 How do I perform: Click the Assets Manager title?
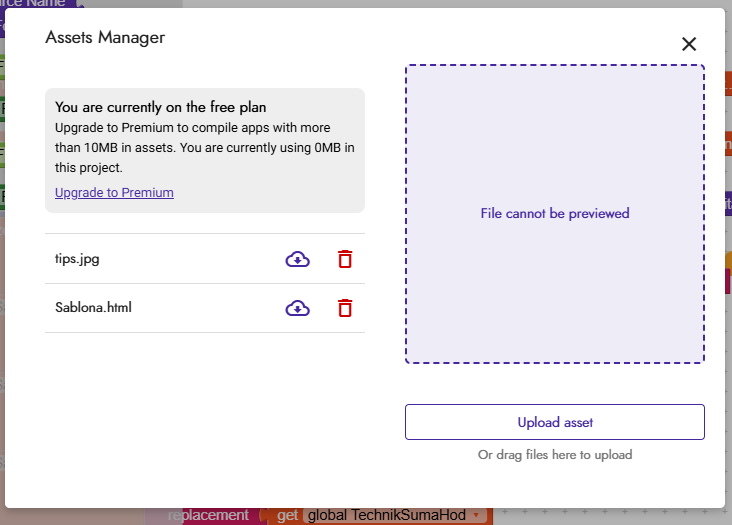coord(105,37)
